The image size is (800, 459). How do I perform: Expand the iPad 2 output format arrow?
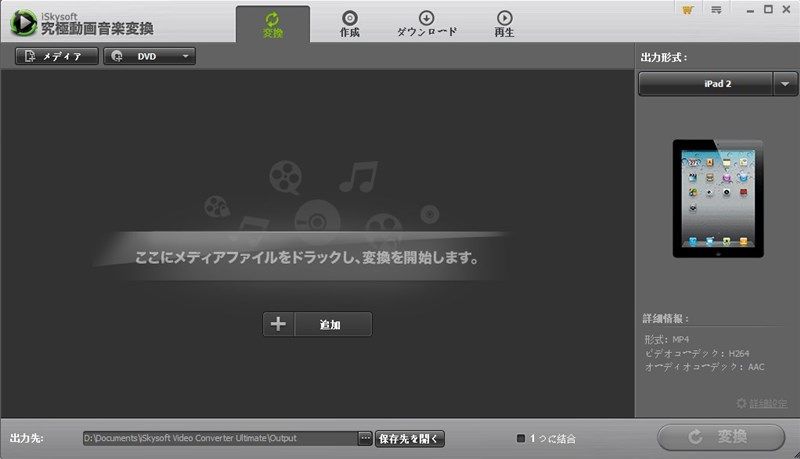tap(785, 84)
